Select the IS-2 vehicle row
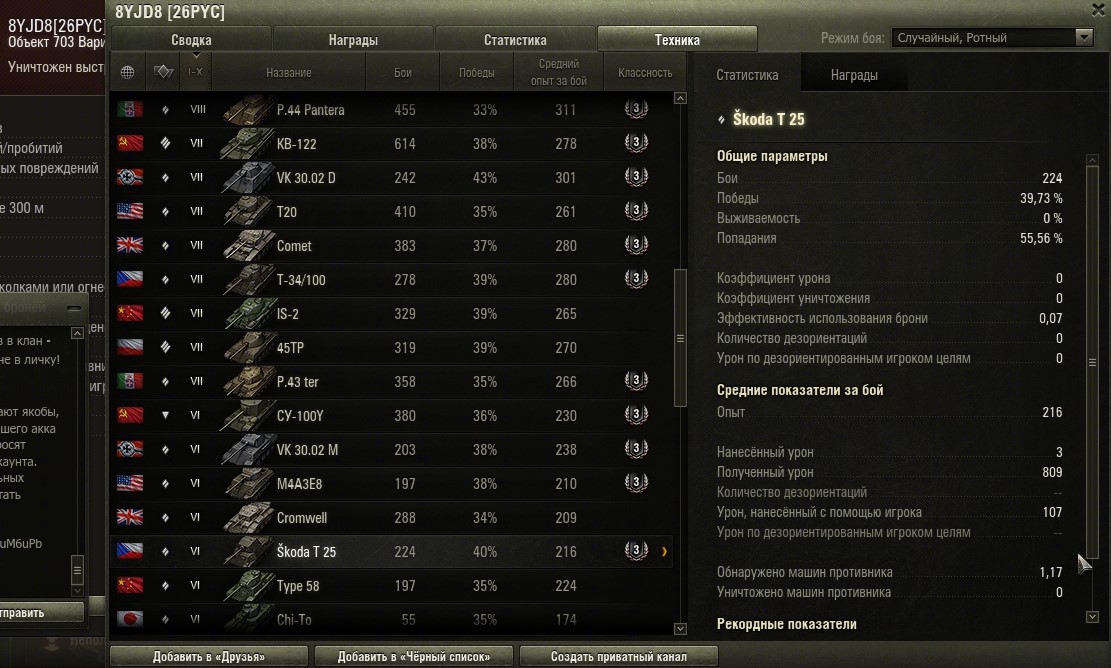Image resolution: width=1111 pixels, height=668 pixels. click(x=393, y=313)
